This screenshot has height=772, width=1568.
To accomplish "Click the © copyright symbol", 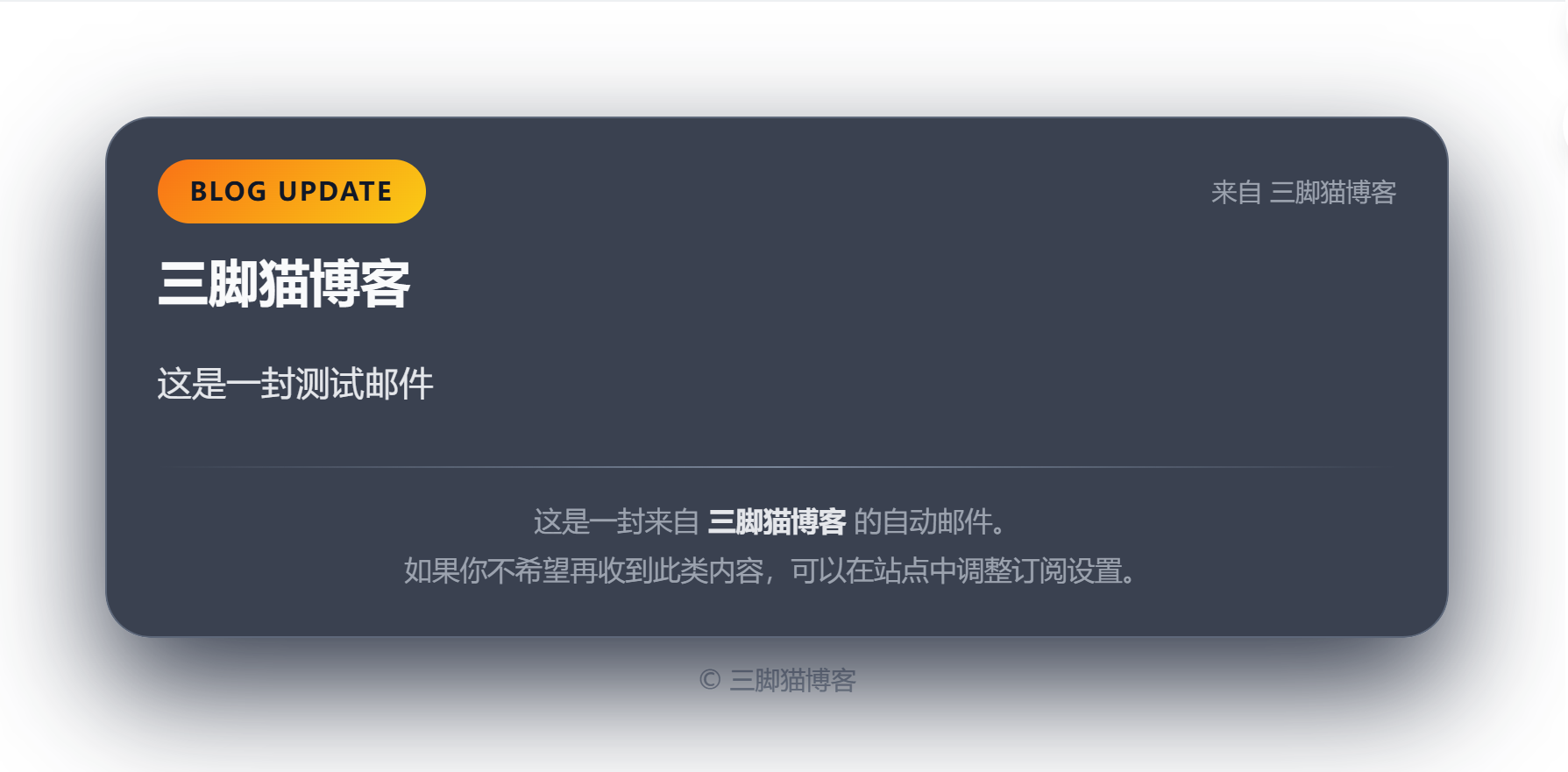I will coord(710,680).
